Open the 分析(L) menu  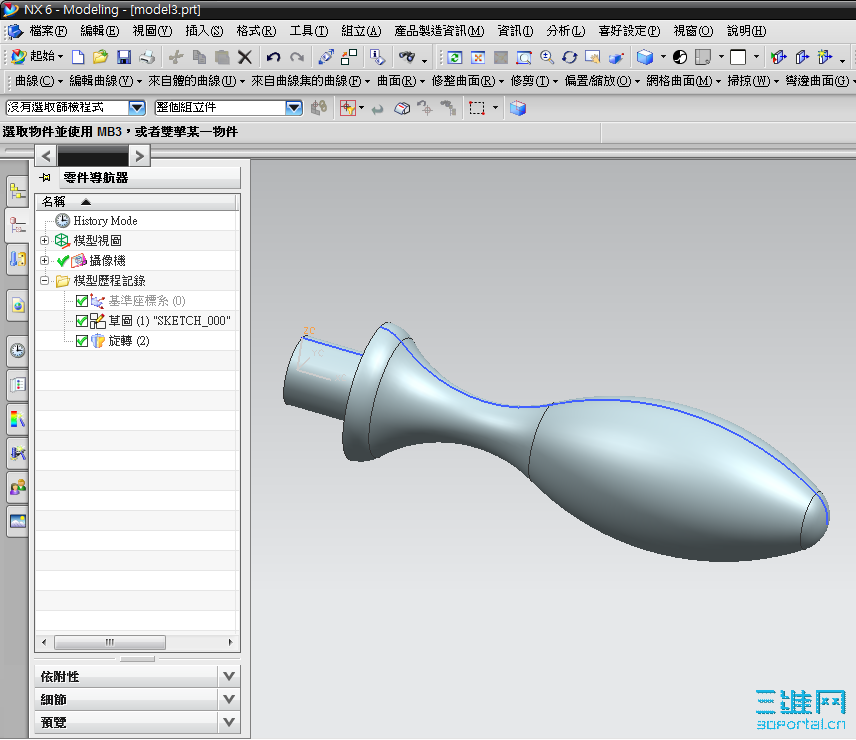click(x=566, y=31)
